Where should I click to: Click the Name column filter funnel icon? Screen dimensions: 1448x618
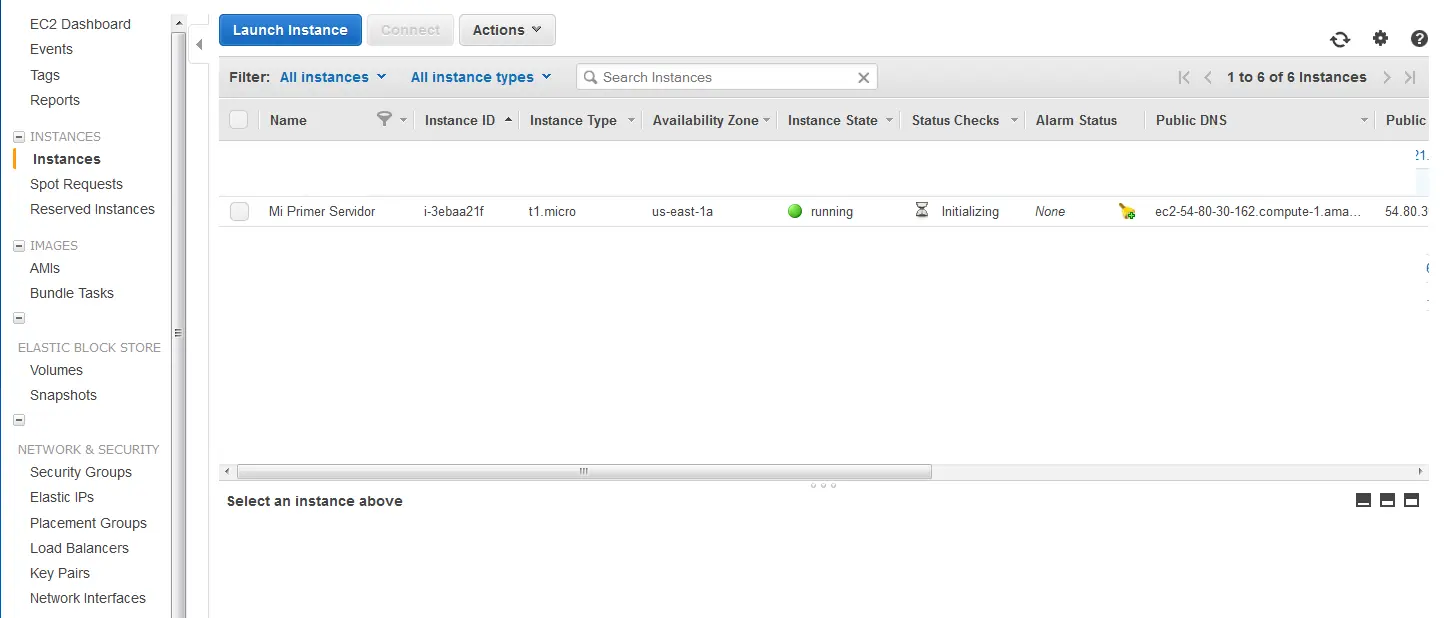(384, 119)
